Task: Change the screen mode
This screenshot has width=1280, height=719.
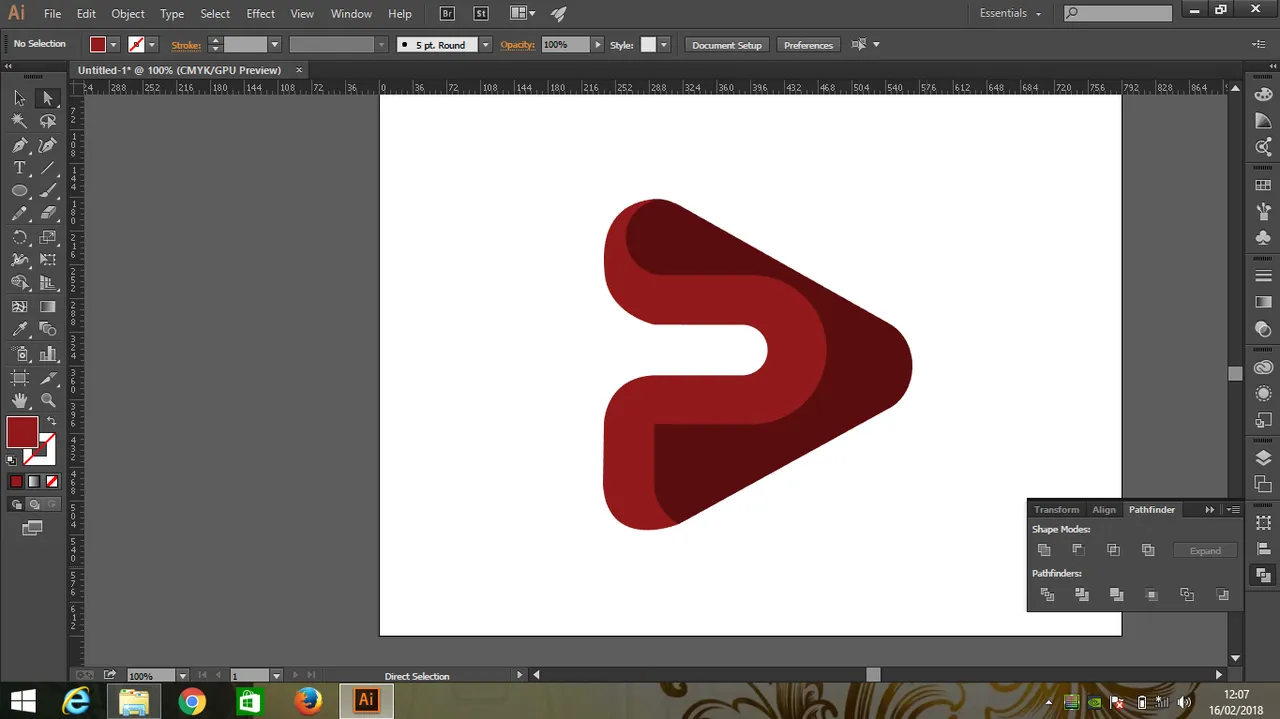Action: tap(32, 528)
